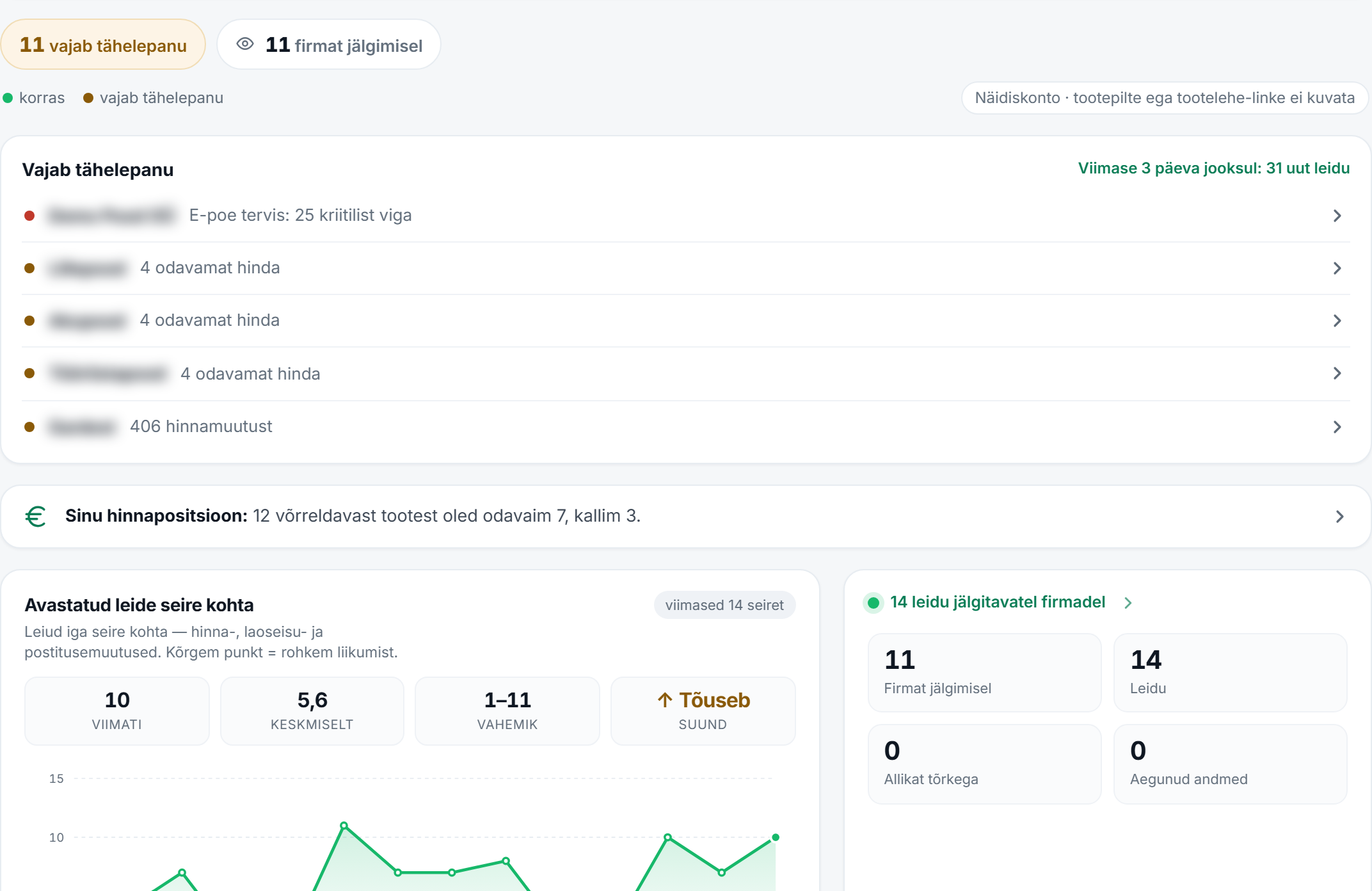Click the upward arrow beside Tõuseb
Image resolution: width=1372 pixels, height=891 pixels.
[x=665, y=700]
